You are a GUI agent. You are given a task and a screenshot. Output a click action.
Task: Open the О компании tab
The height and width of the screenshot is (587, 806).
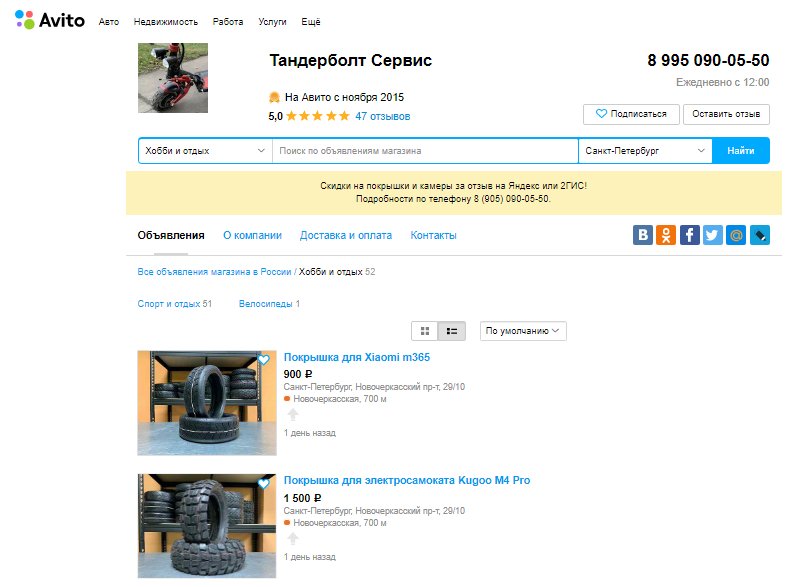click(x=252, y=235)
